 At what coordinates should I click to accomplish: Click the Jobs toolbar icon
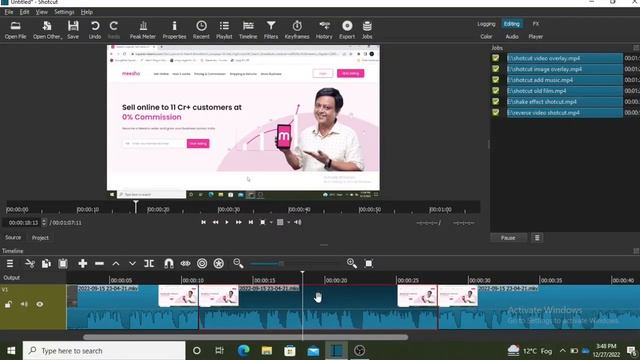coord(367,30)
